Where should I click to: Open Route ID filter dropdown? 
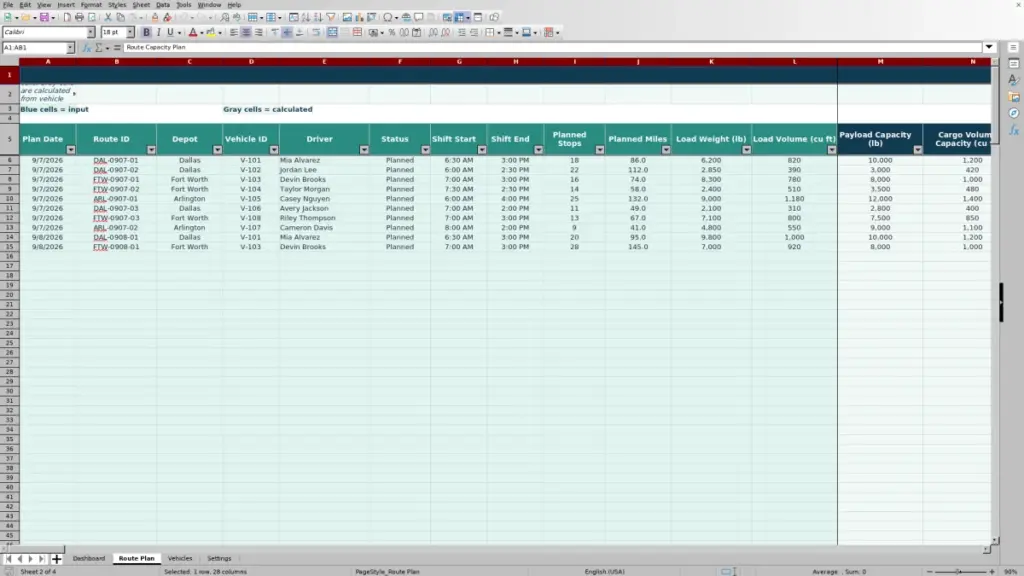tap(151, 150)
